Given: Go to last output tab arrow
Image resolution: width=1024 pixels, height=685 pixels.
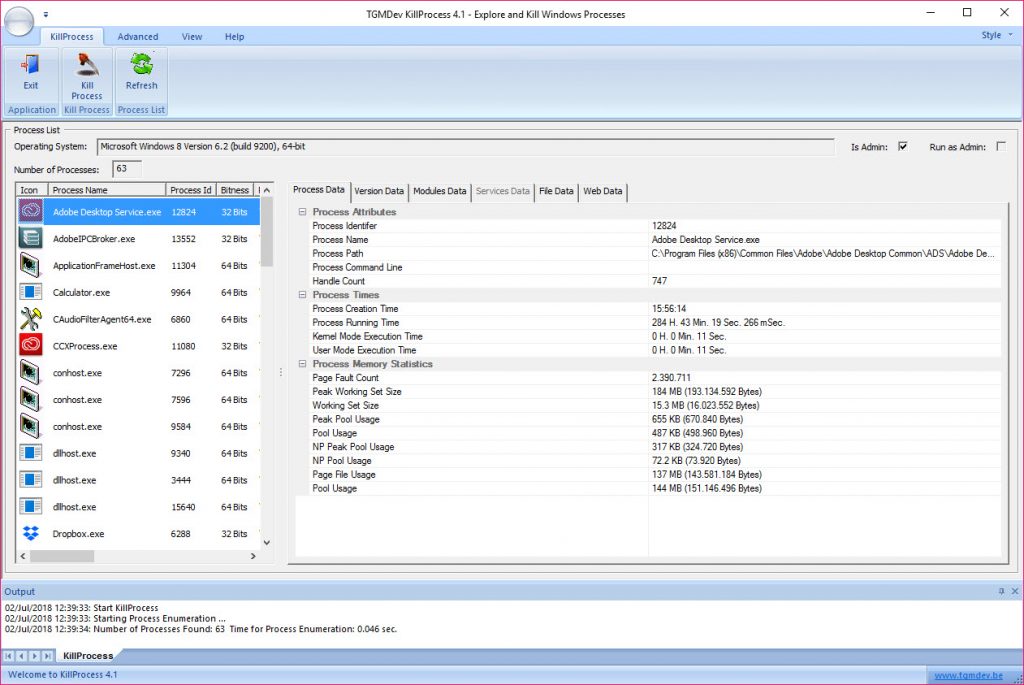Looking at the screenshot, I should click(48, 656).
